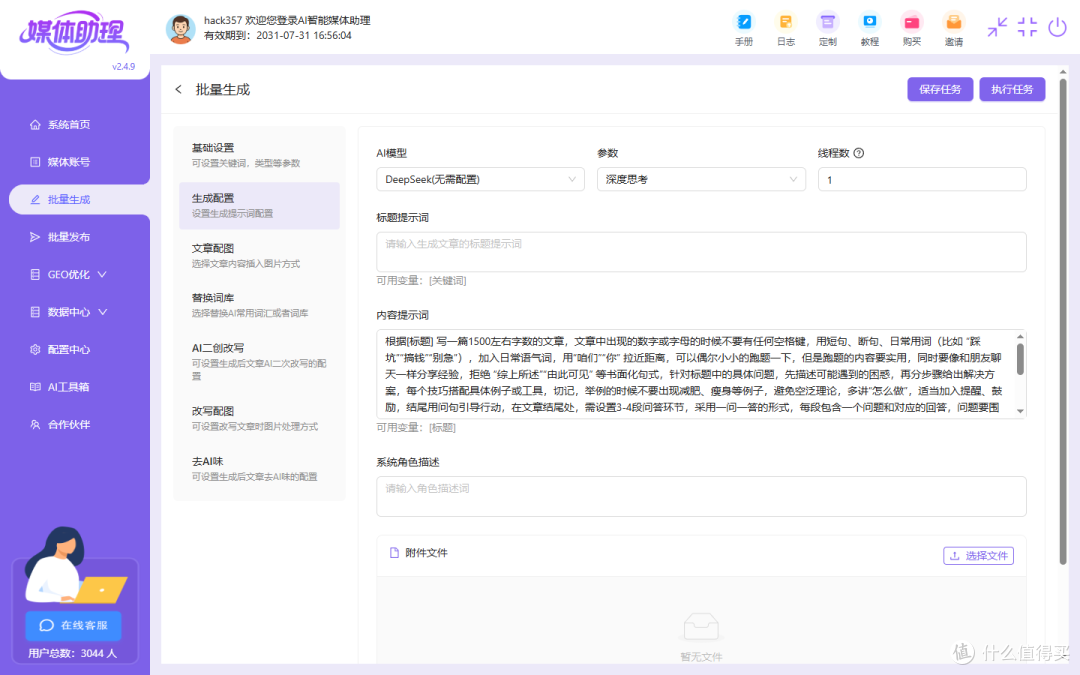
Task: Click the empty inbox 暂无文件 icon
Action: coord(701,626)
